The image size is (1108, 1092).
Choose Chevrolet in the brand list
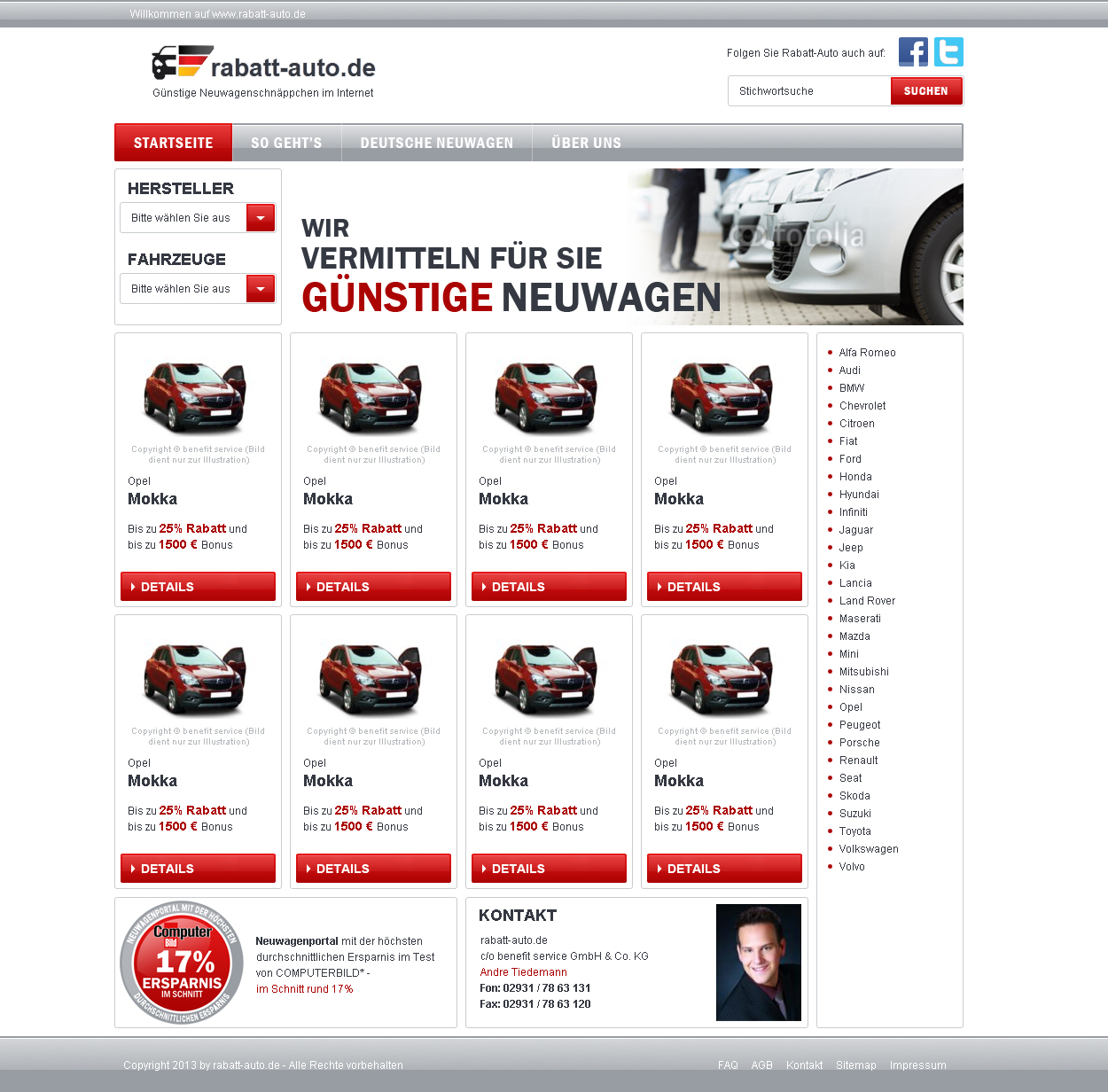pos(862,406)
